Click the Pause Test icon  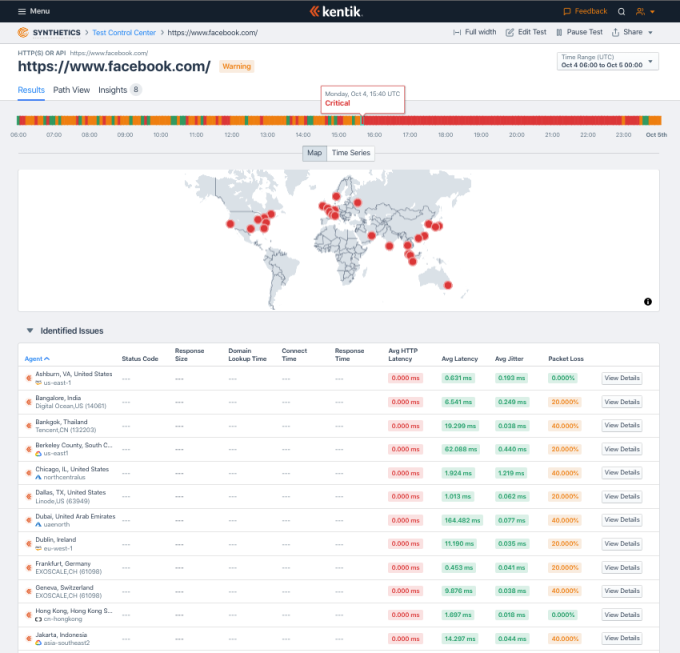pos(559,33)
